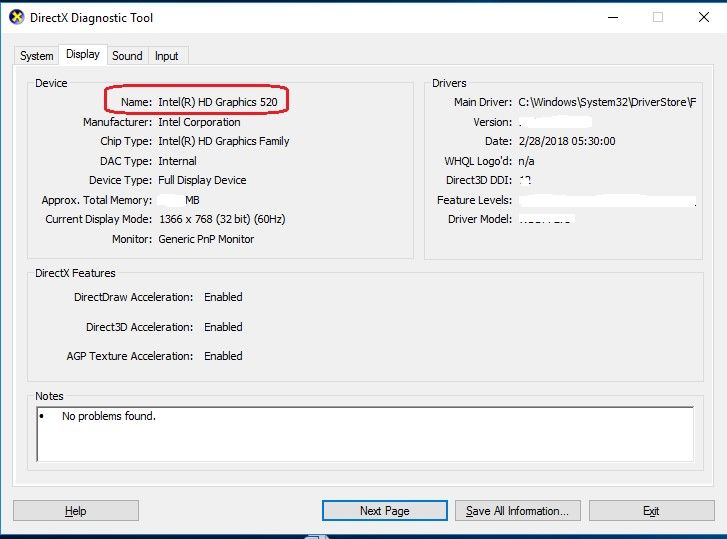The height and width of the screenshot is (539, 727).
Task: Click the 'Direct3D DDI:' label
Action: [479, 180]
